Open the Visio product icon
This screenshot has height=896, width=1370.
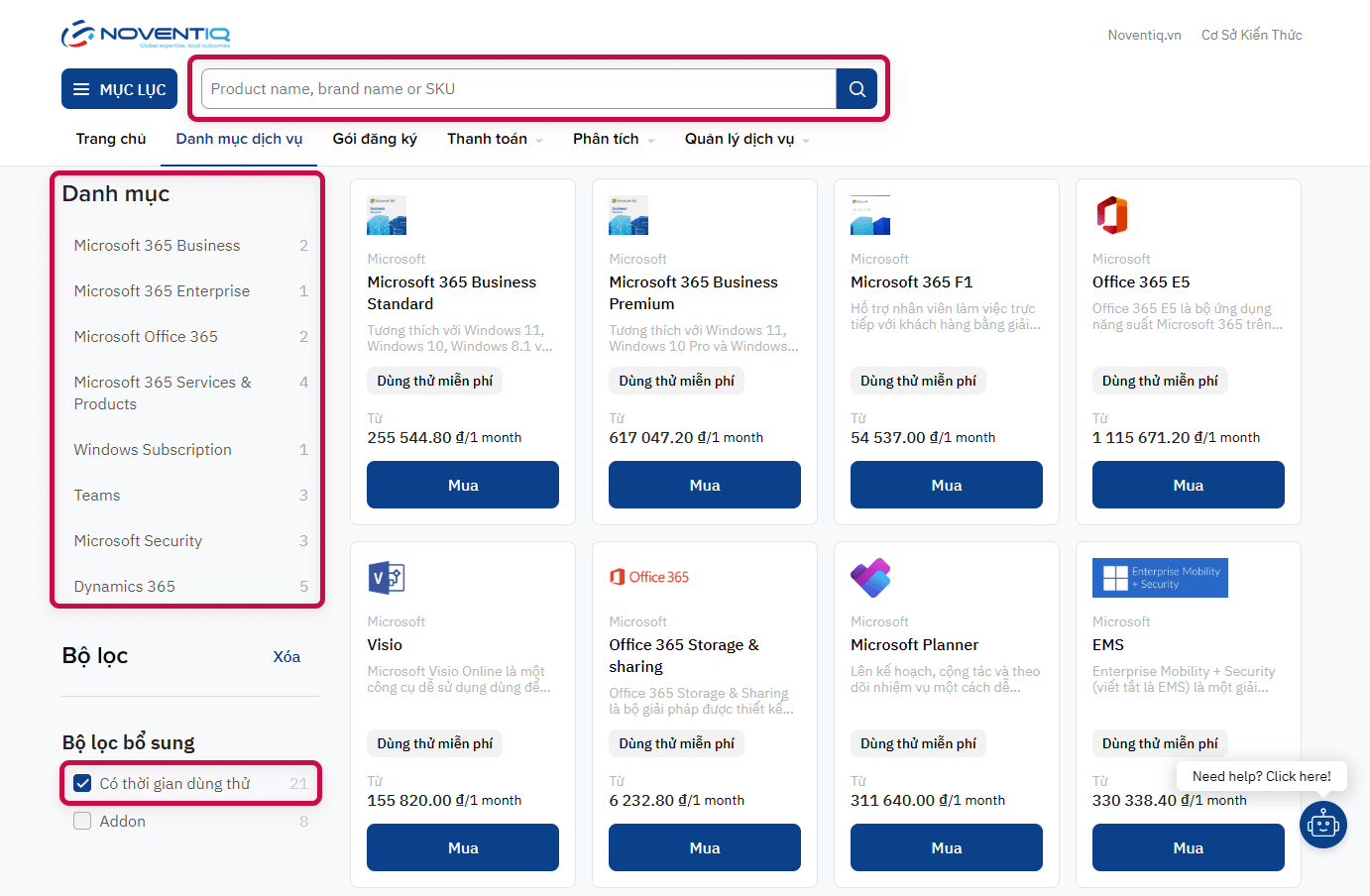point(386,577)
